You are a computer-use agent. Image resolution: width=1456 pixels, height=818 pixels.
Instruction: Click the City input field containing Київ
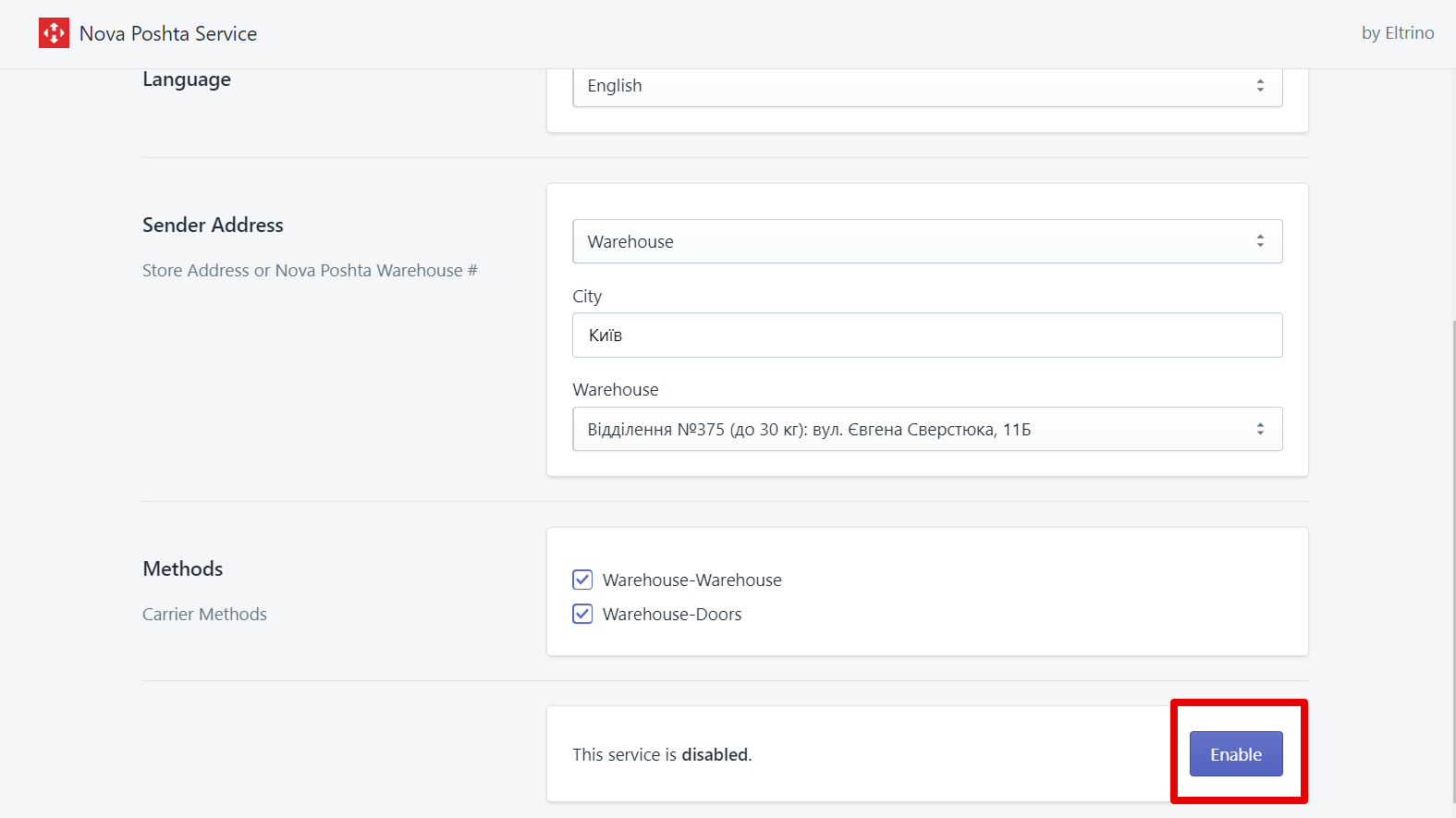point(927,336)
